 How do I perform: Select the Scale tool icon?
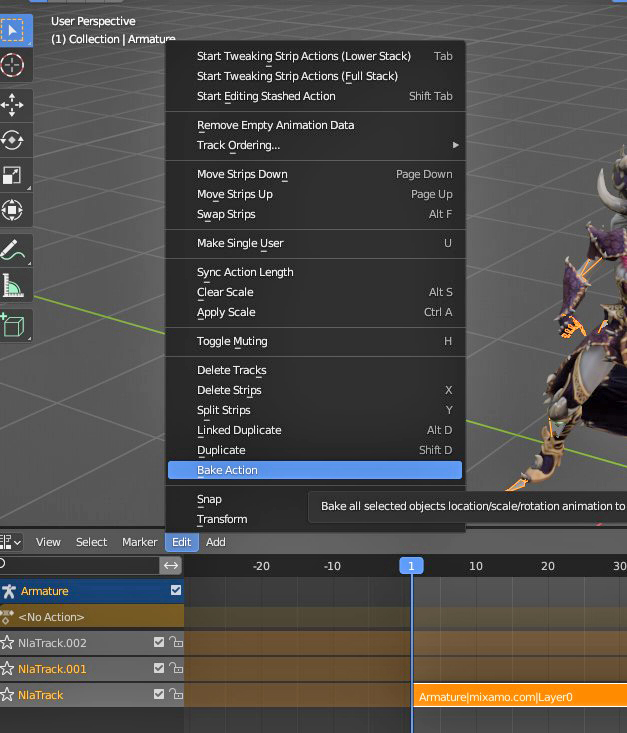[13, 175]
